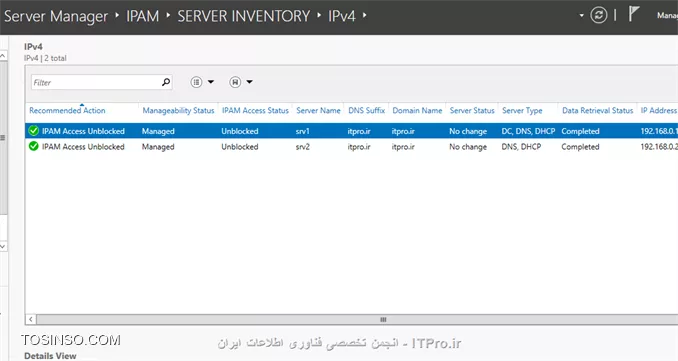Click IP address 192.168.0.1 cell

coord(659,131)
